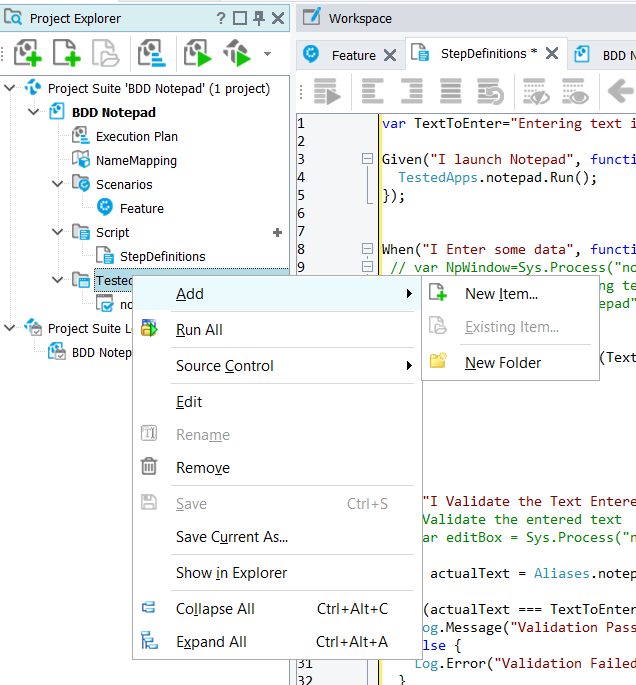Click on TestedApps.notepad.Run() code line
Image resolution: width=636 pixels, height=685 pixels.
click(498, 177)
